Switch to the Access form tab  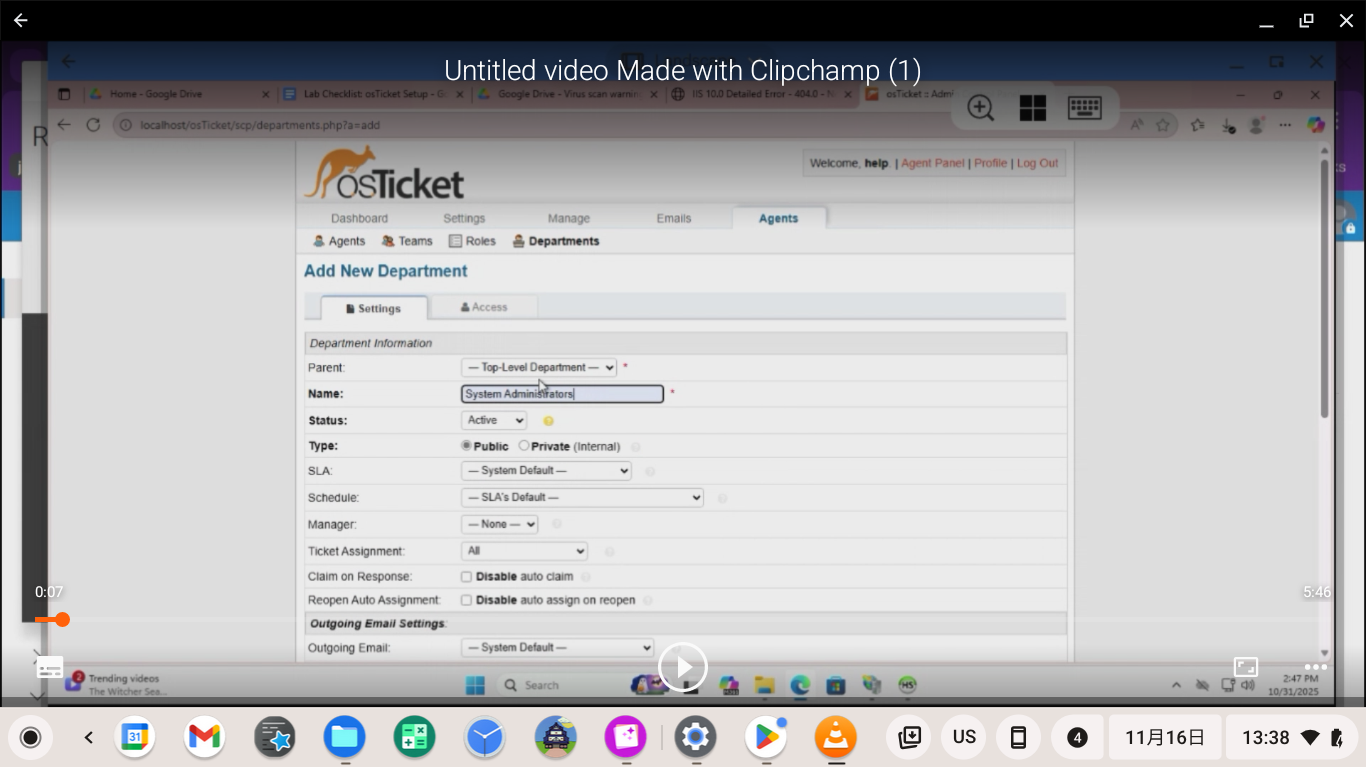pyautogui.click(x=484, y=307)
